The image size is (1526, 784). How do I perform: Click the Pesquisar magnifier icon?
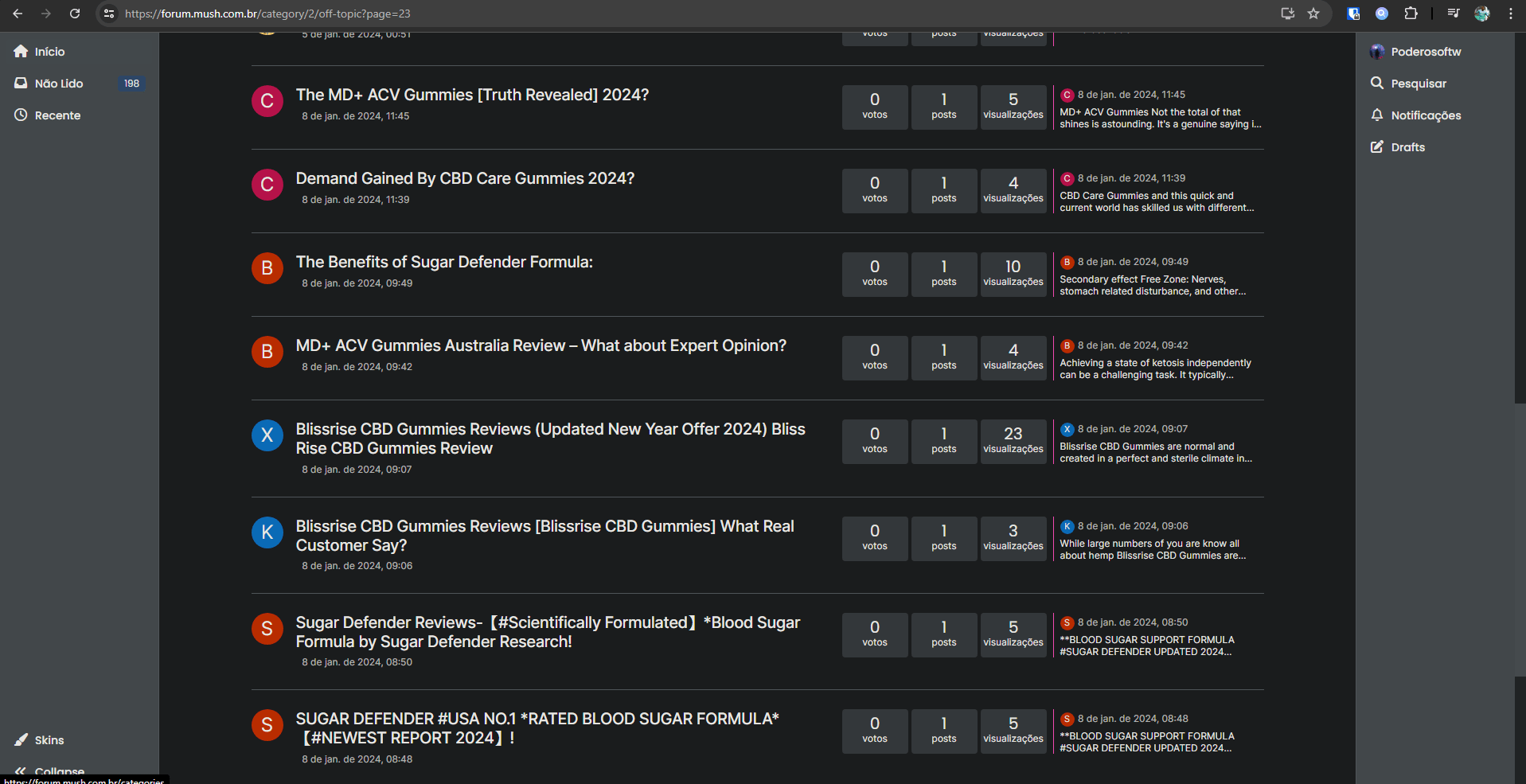(x=1377, y=83)
